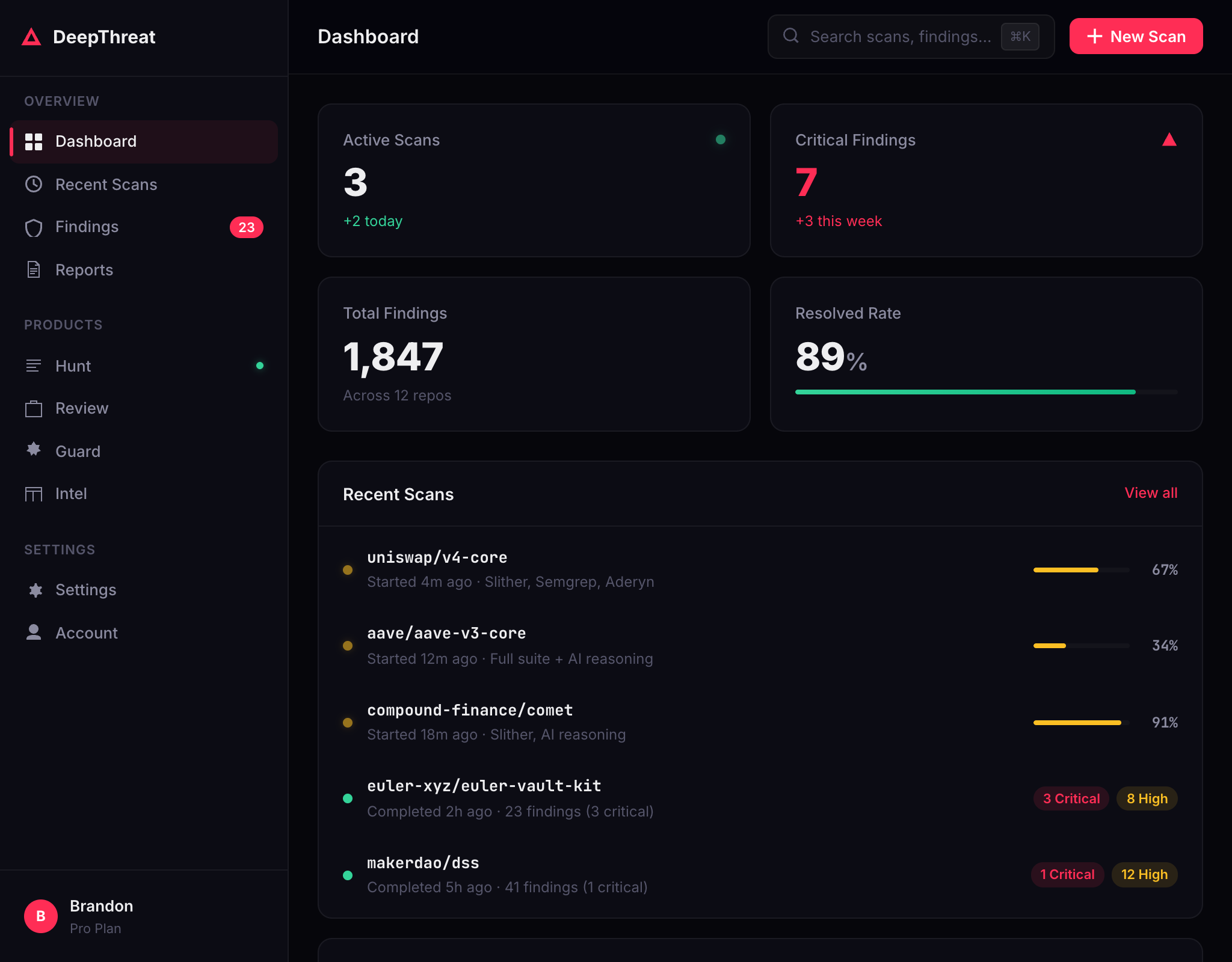
Task: Click the Reports document icon
Action: click(34, 270)
